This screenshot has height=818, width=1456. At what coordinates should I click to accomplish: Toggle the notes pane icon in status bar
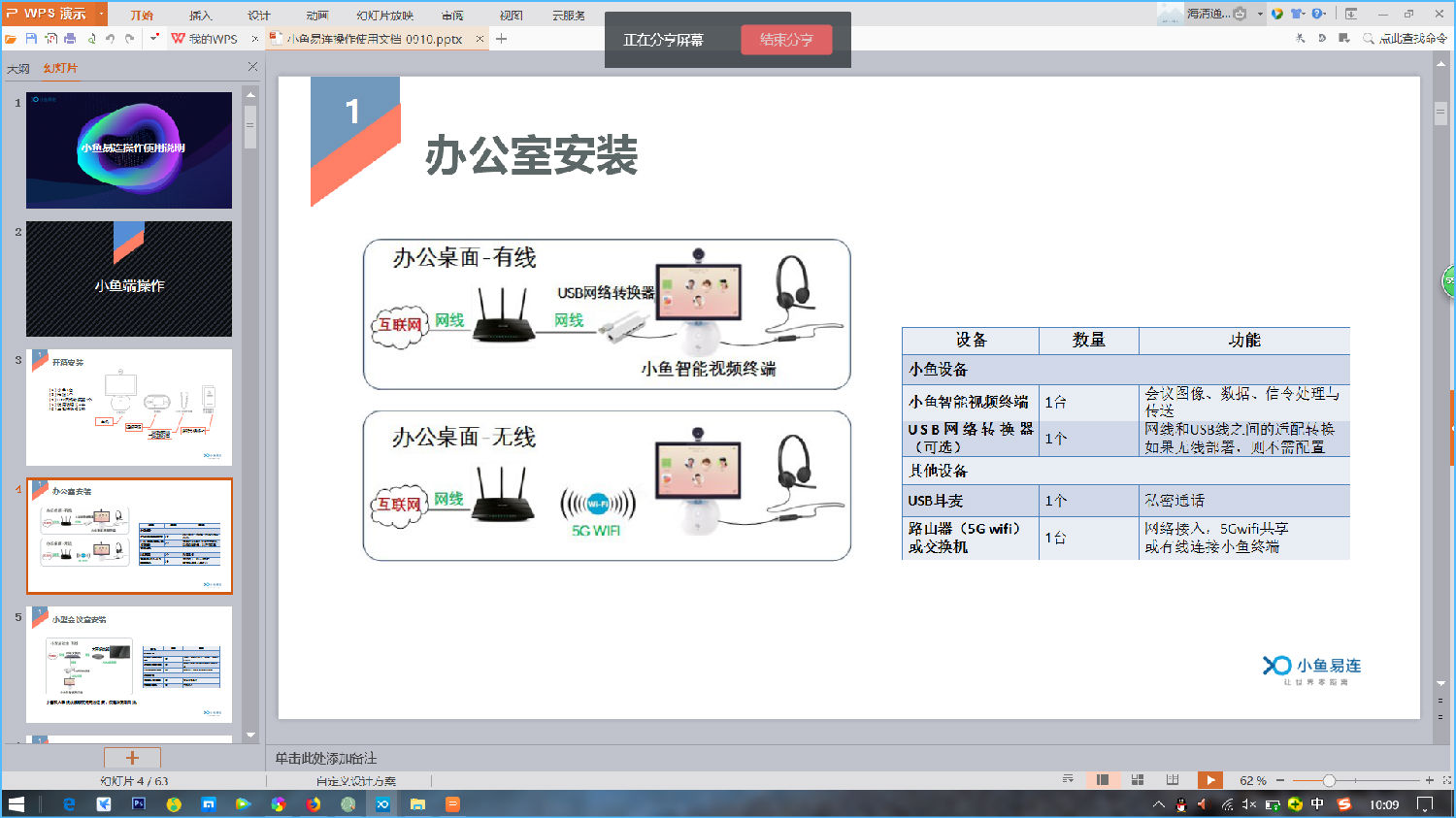tap(1068, 780)
